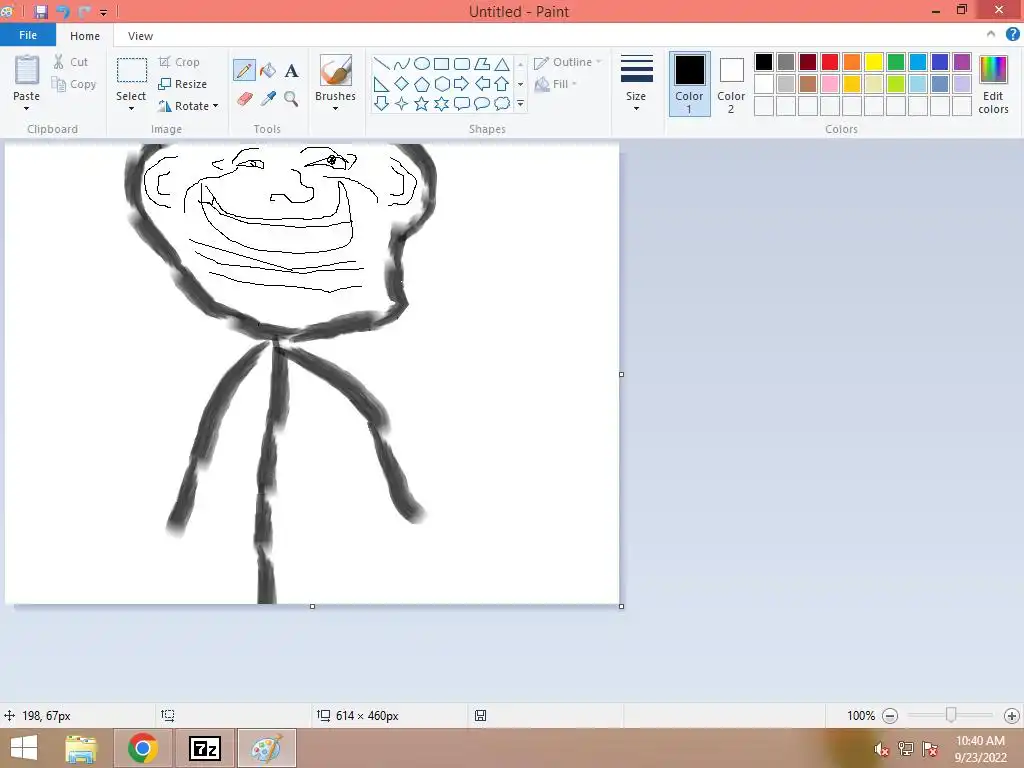
Task: Click the Brushes icon
Action: pos(336,70)
